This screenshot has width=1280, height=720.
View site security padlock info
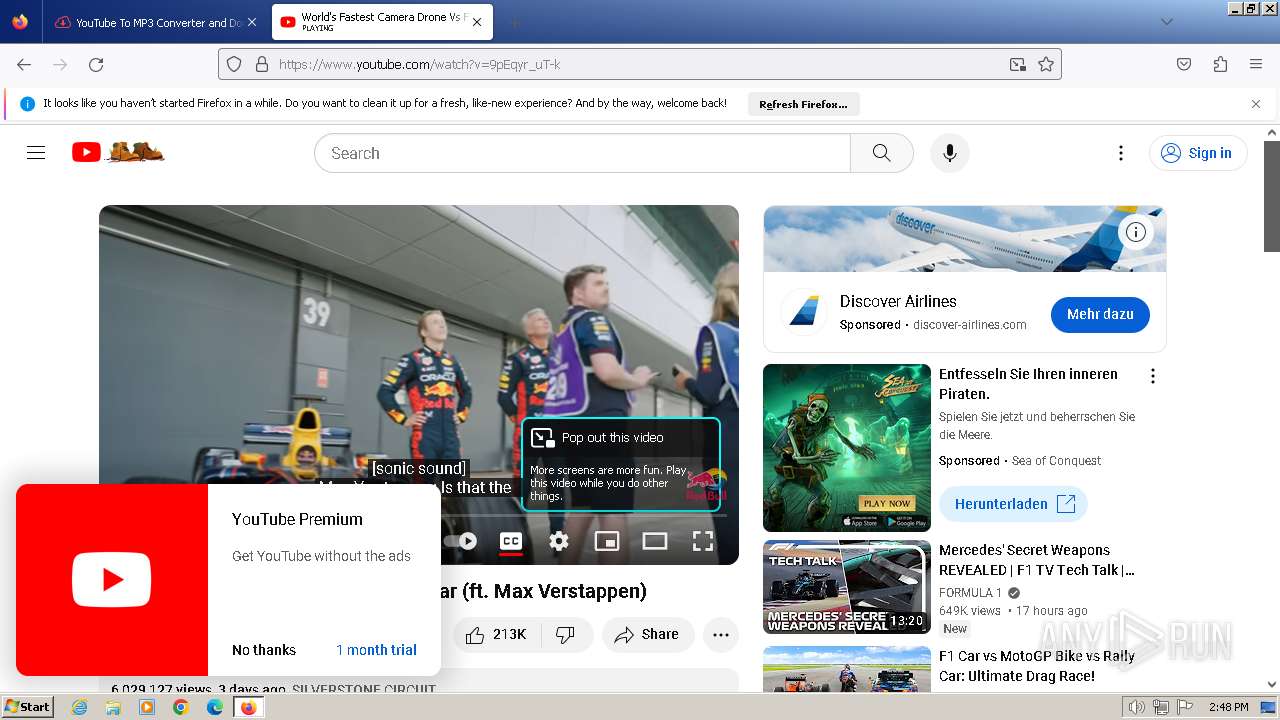pos(262,64)
